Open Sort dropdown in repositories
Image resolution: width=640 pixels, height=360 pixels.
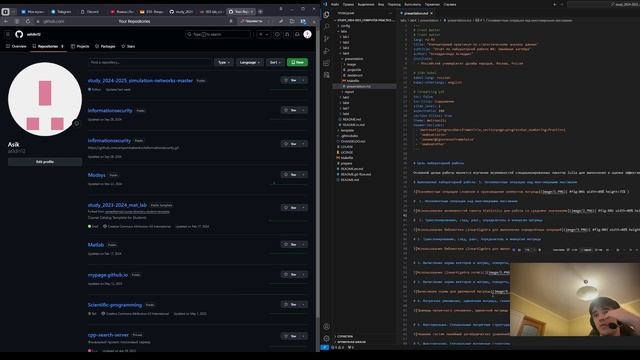click(x=275, y=62)
